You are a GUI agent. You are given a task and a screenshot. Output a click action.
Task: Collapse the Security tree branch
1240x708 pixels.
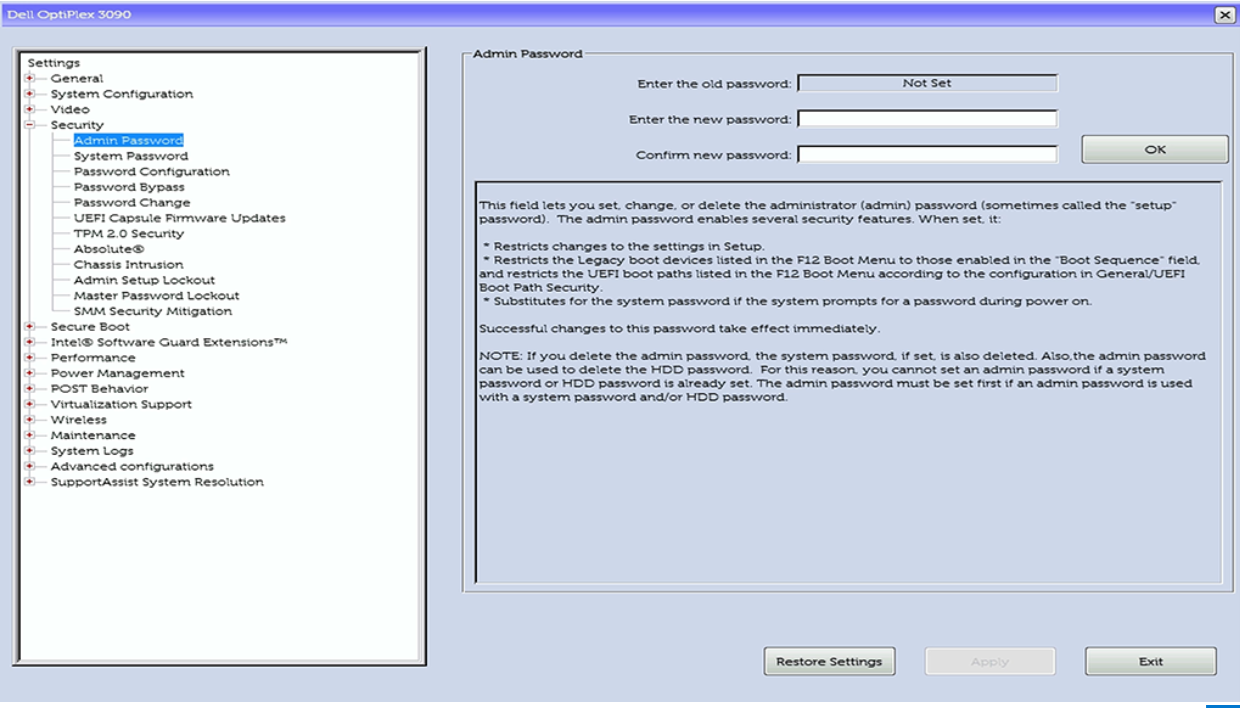tap(29, 124)
